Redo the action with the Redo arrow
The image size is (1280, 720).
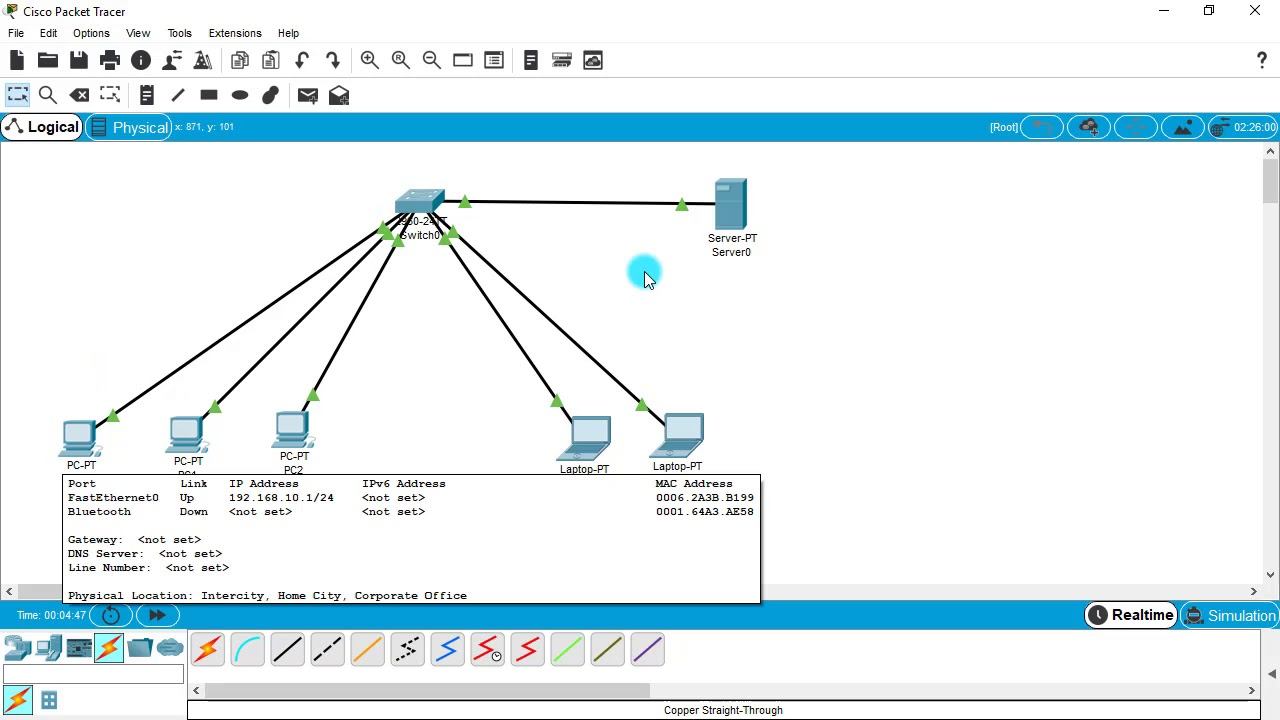tap(333, 60)
